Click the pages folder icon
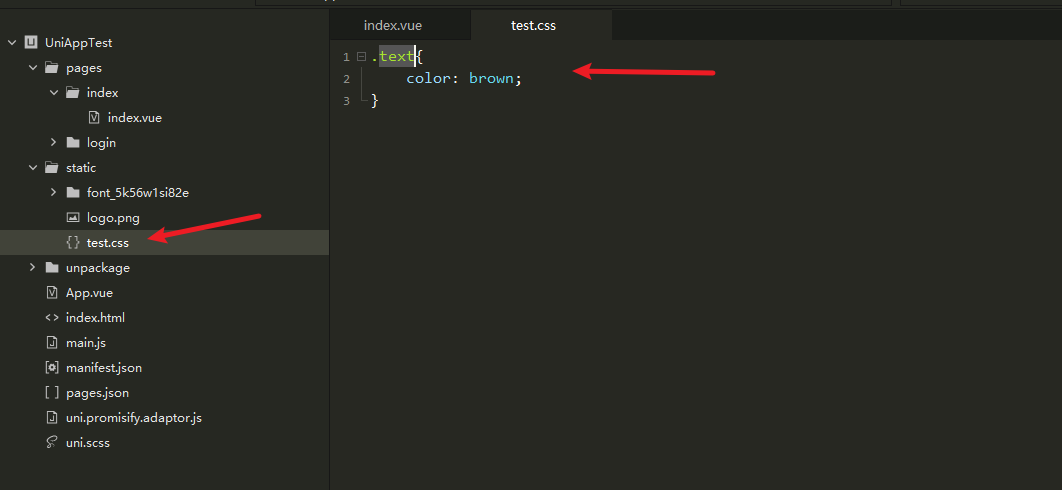This screenshot has width=1062, height=490. pyautogui.click(x=51, y=68)
